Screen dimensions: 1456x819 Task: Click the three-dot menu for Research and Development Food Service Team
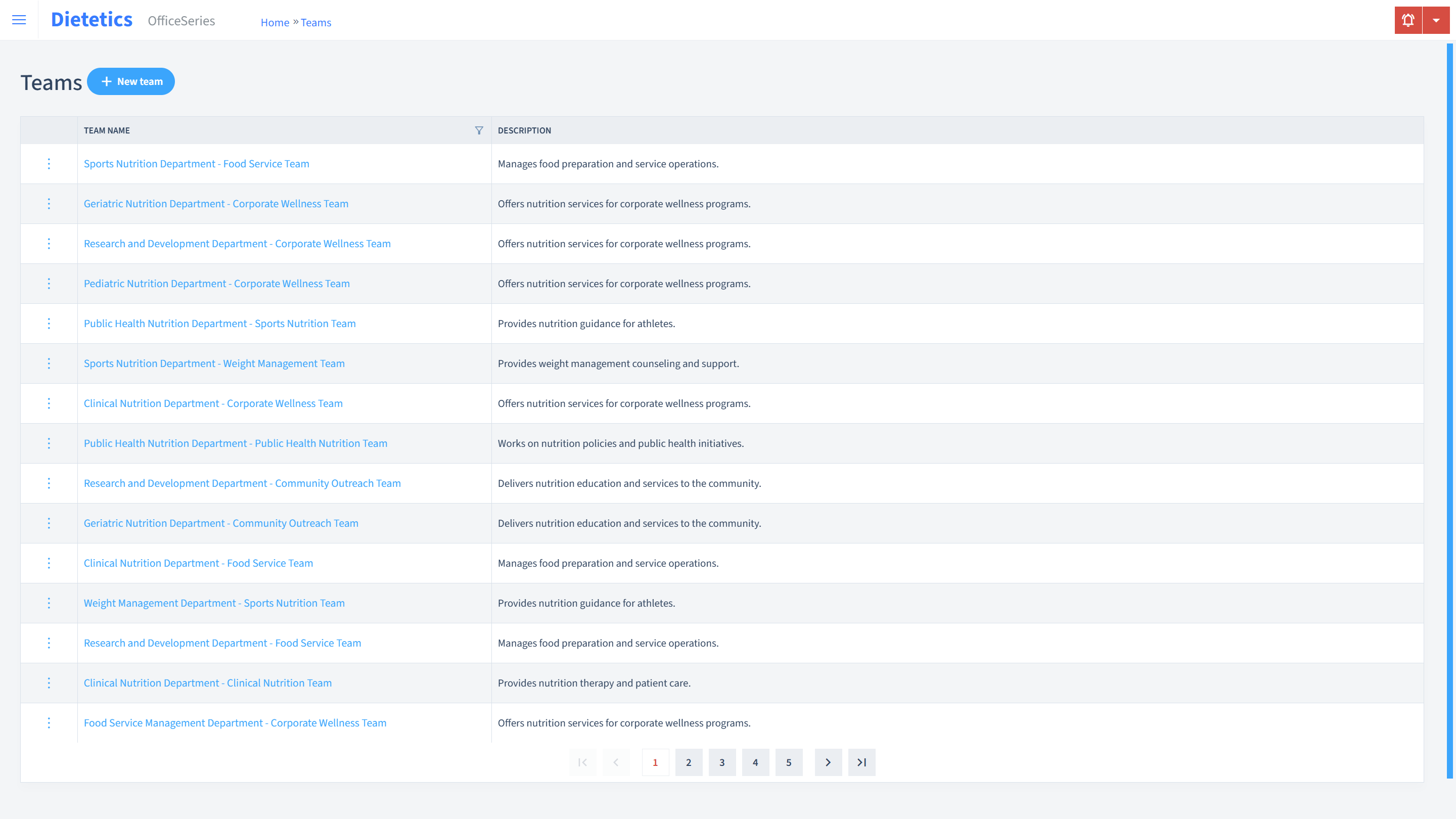pyautogui.click(x=48, y=643)
